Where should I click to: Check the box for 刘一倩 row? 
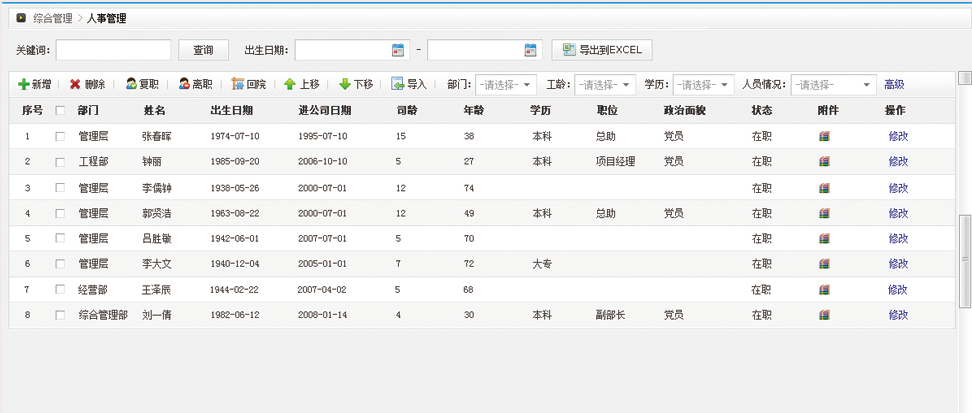[60, 315]
